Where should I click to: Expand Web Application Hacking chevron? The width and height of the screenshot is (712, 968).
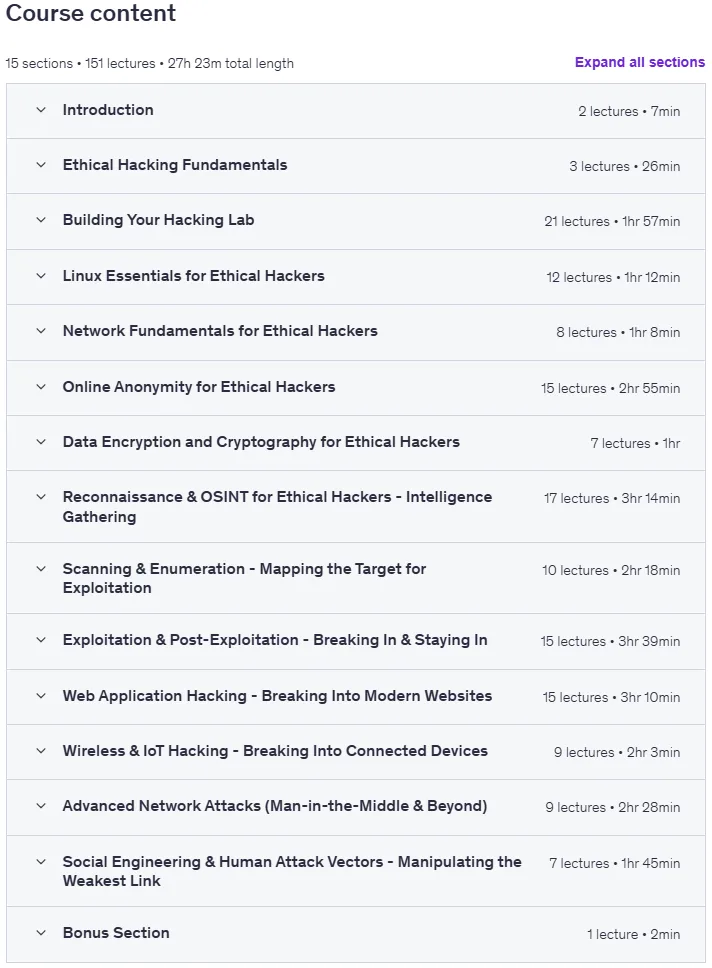41,696
